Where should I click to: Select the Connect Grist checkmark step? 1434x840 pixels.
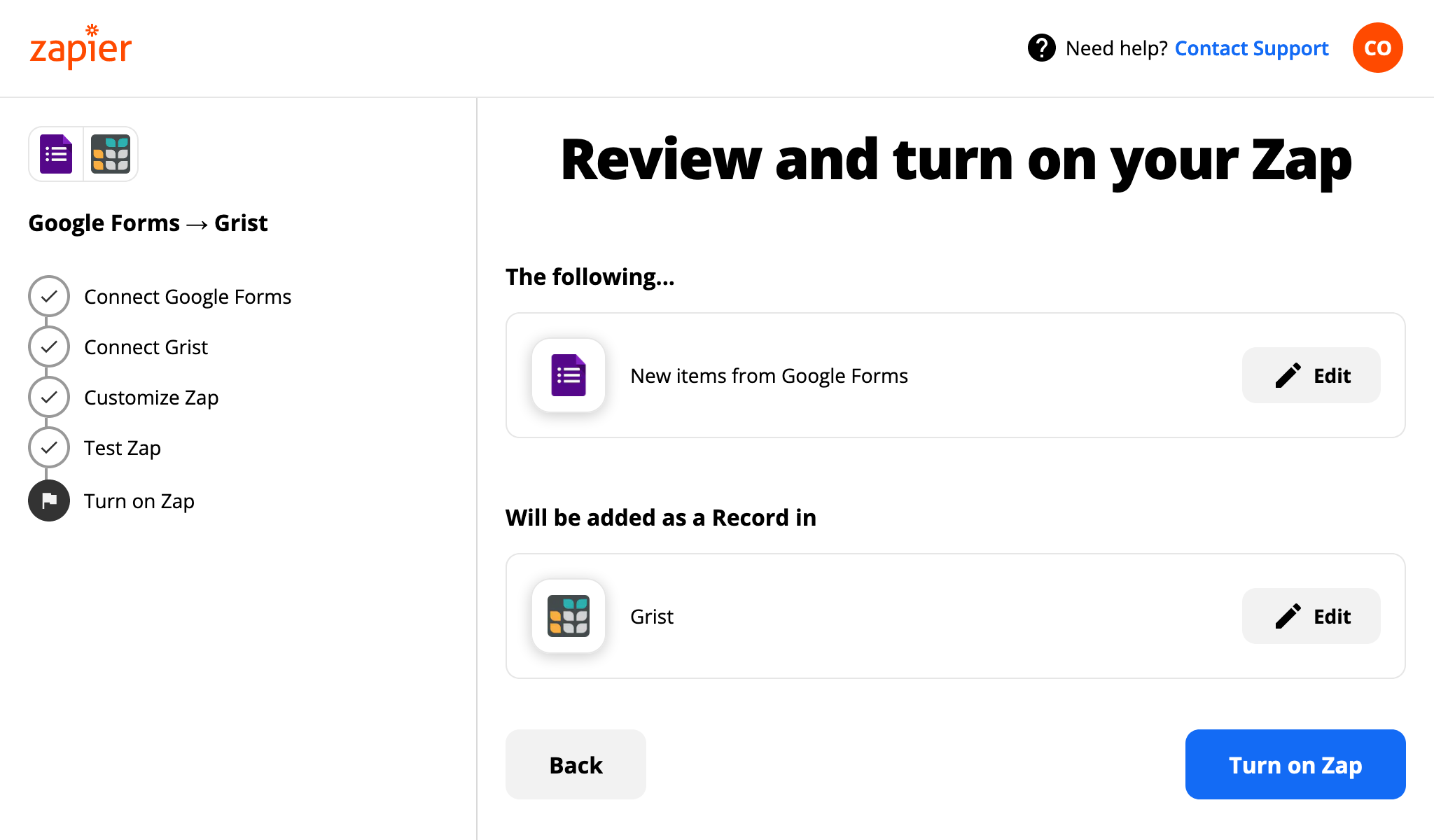click(49, 346)
